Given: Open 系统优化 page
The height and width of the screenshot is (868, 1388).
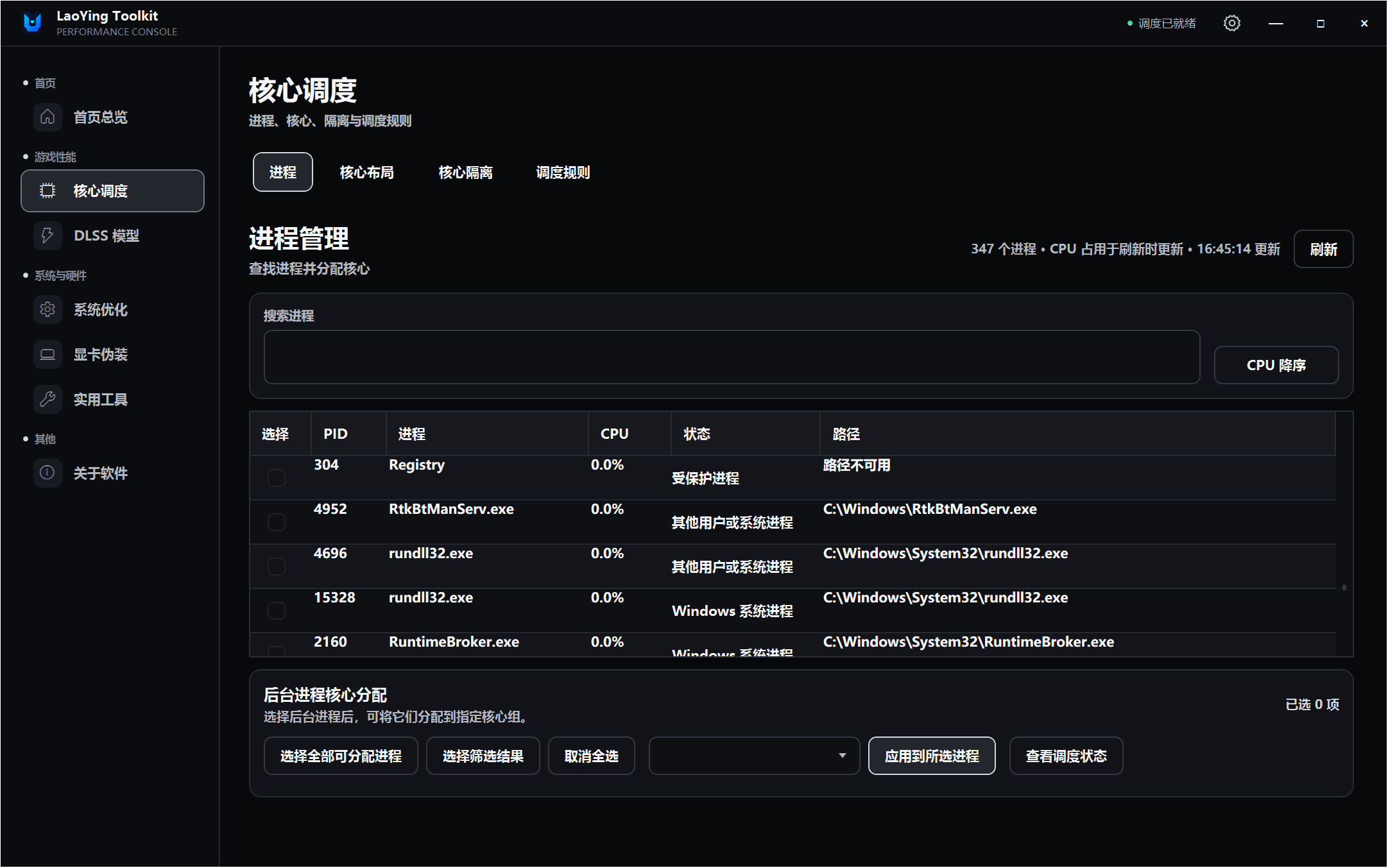Looking at the screenshot, I should pos(112,309).
